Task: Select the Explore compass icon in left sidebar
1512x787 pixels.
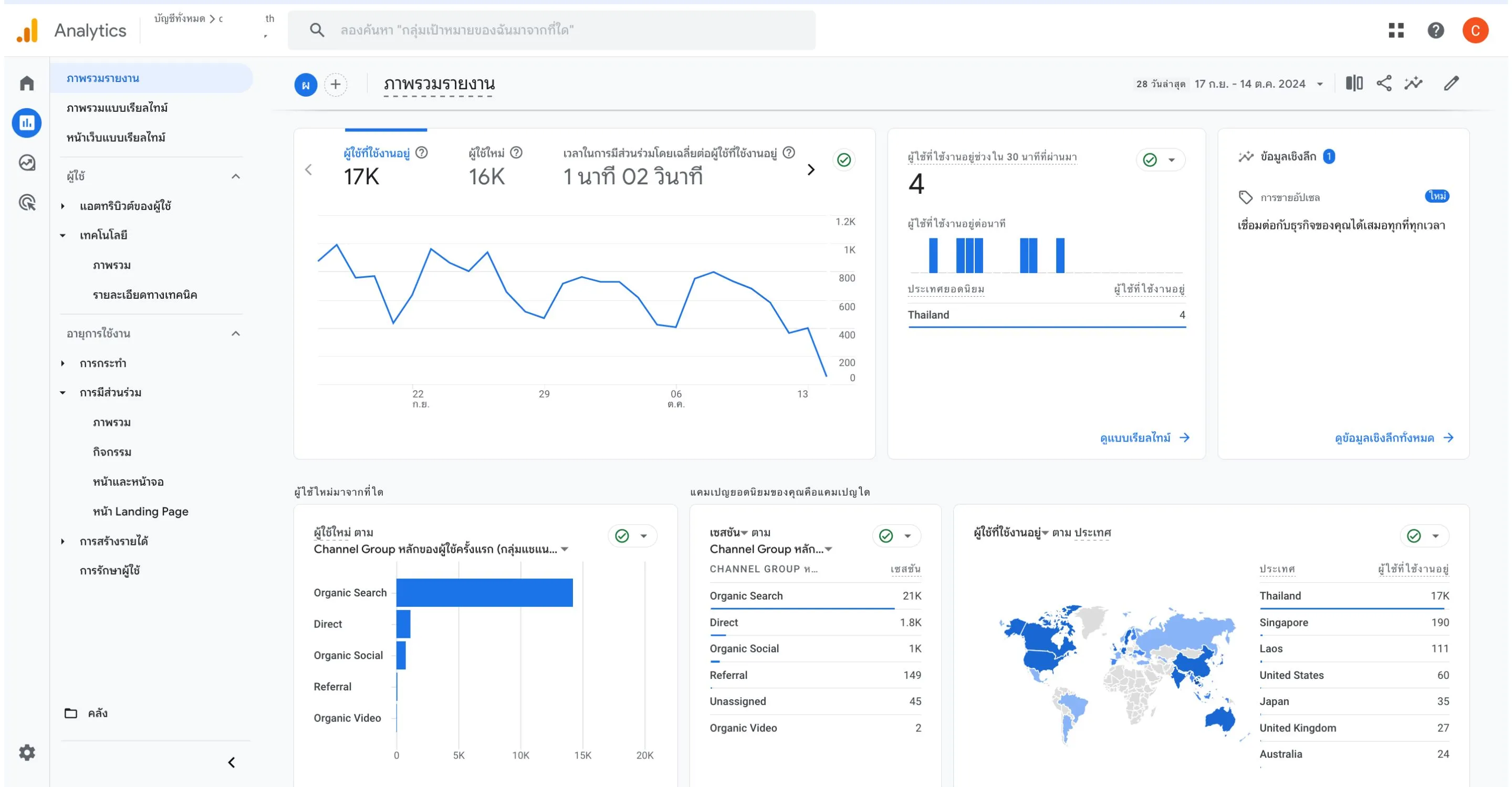Action: (x=26, y=163)
